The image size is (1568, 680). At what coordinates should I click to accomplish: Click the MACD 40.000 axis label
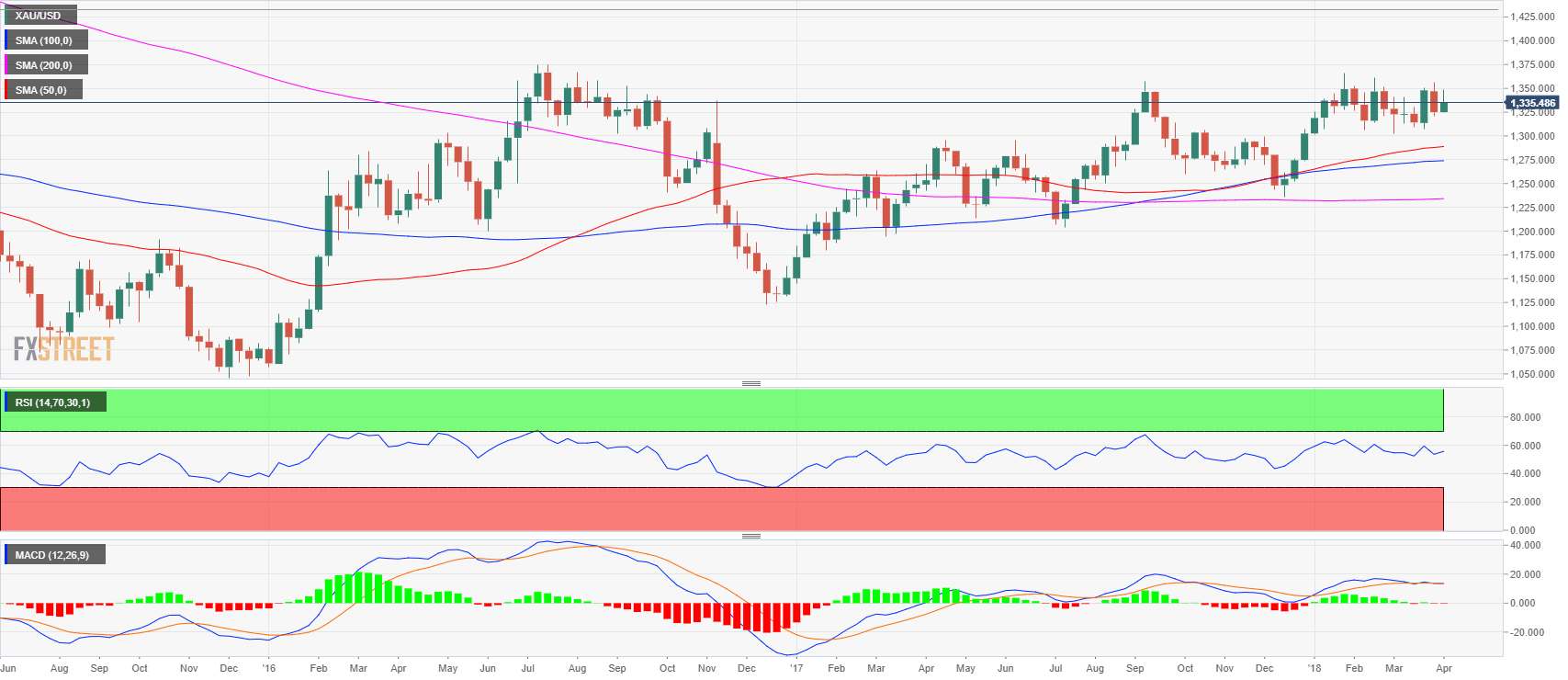[1525, 545]
